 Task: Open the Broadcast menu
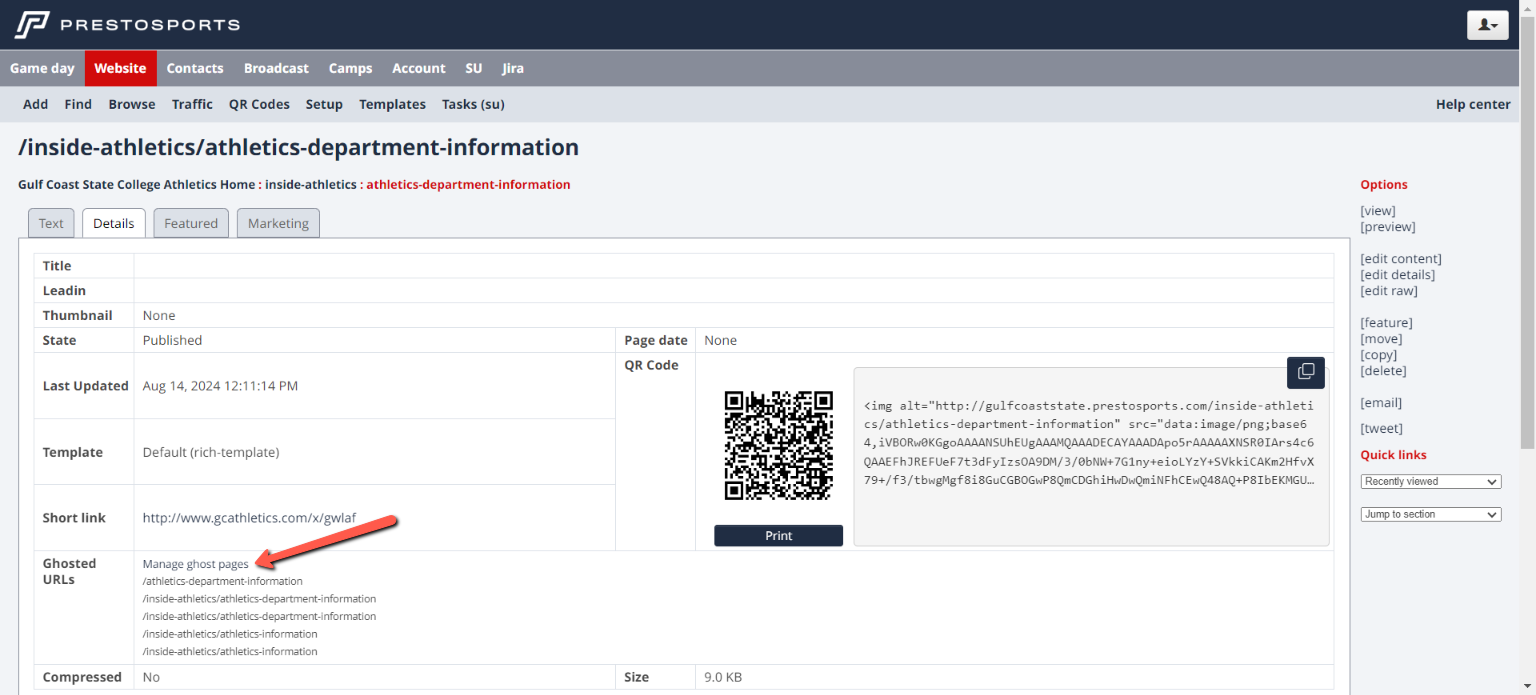coord(276,68)
